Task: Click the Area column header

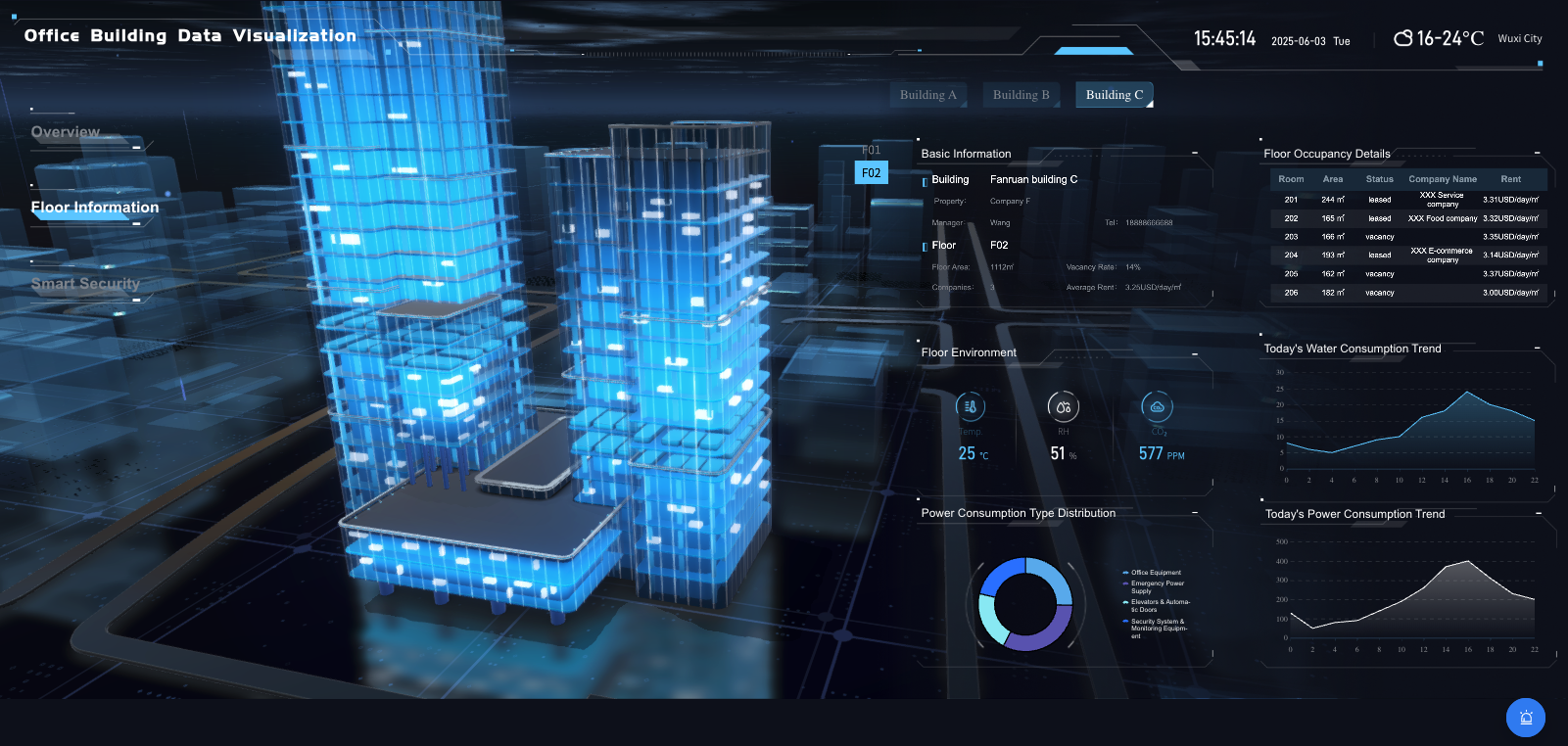Action: 1333,179
